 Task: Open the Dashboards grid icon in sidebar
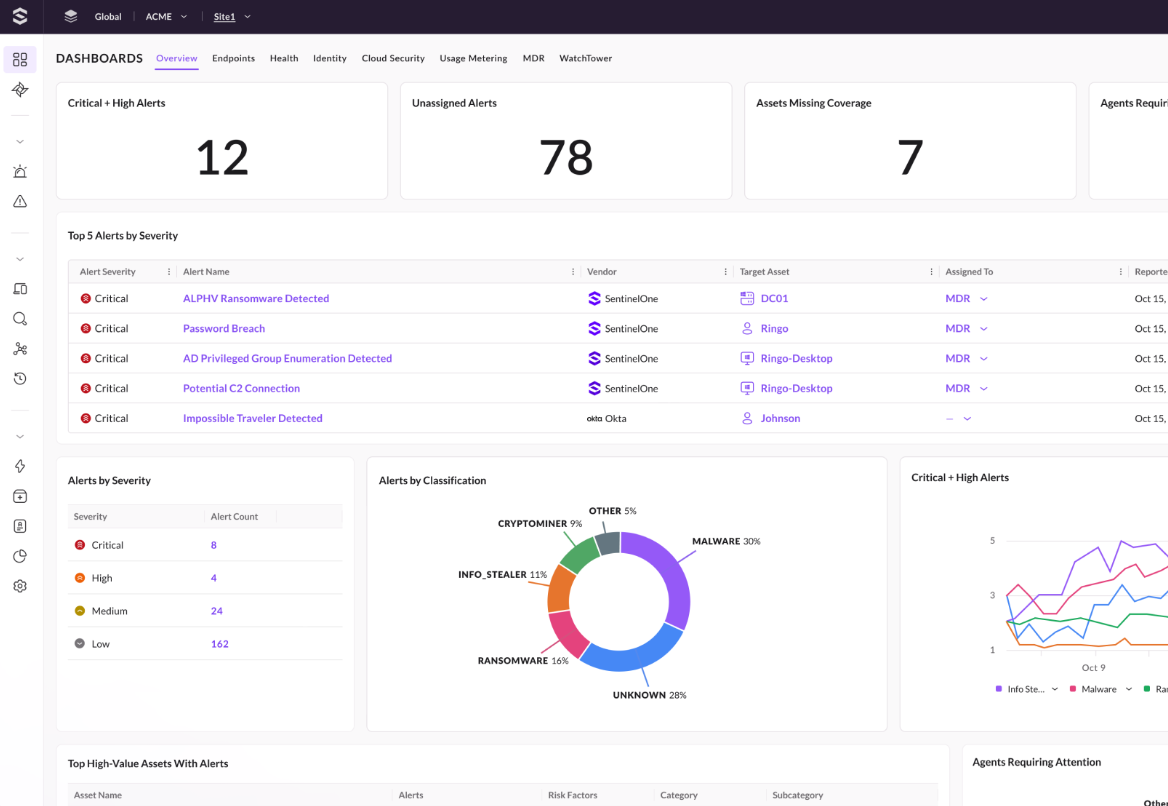(19, 59)
